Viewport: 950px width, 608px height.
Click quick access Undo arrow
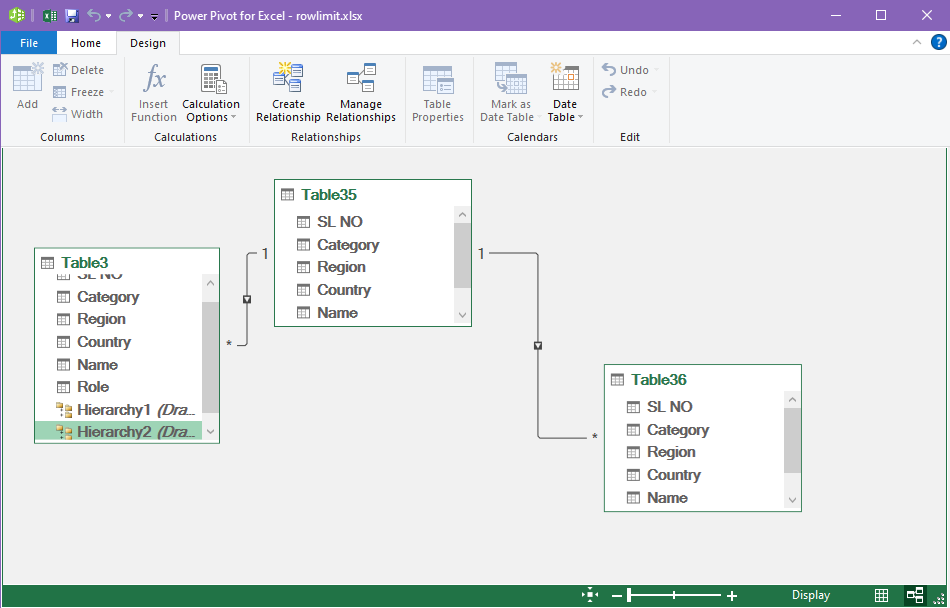coord(94,15)
